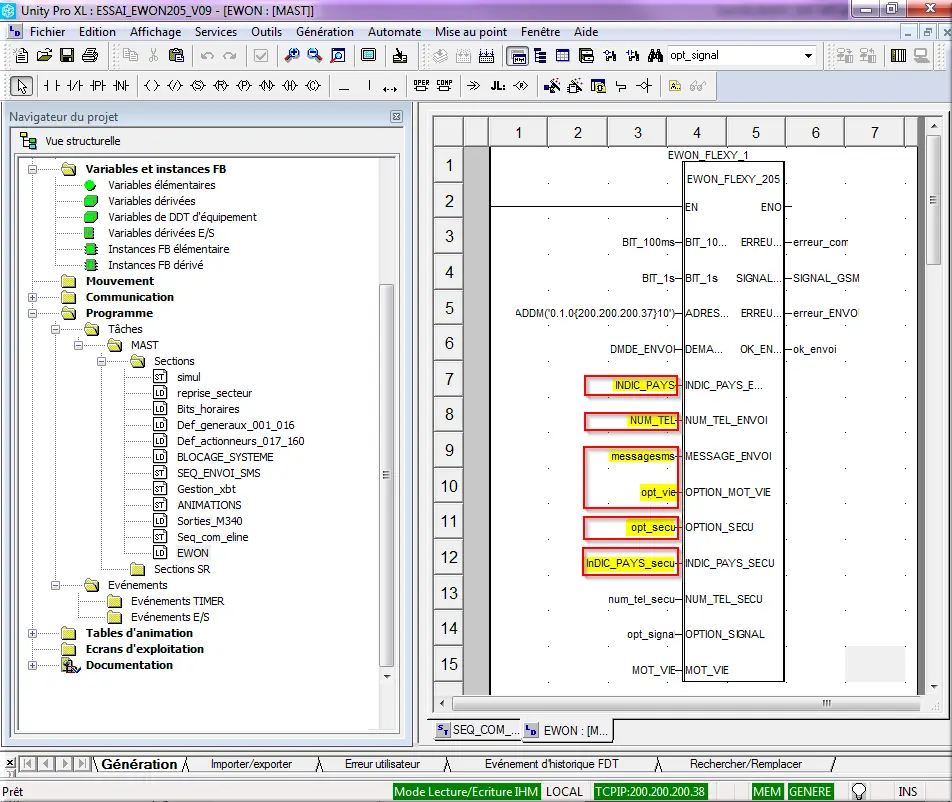
Task: Click the binoculars Search icon
Action: click(655, 56)
